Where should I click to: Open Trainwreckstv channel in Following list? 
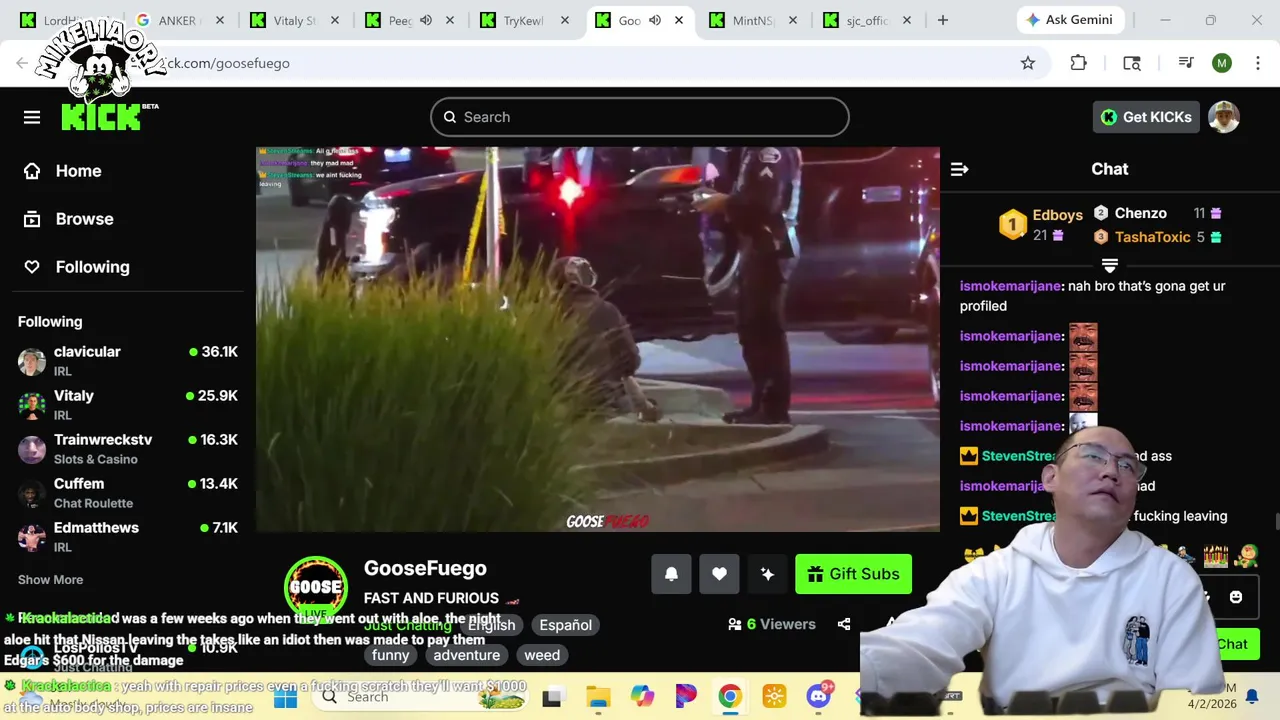128,449
